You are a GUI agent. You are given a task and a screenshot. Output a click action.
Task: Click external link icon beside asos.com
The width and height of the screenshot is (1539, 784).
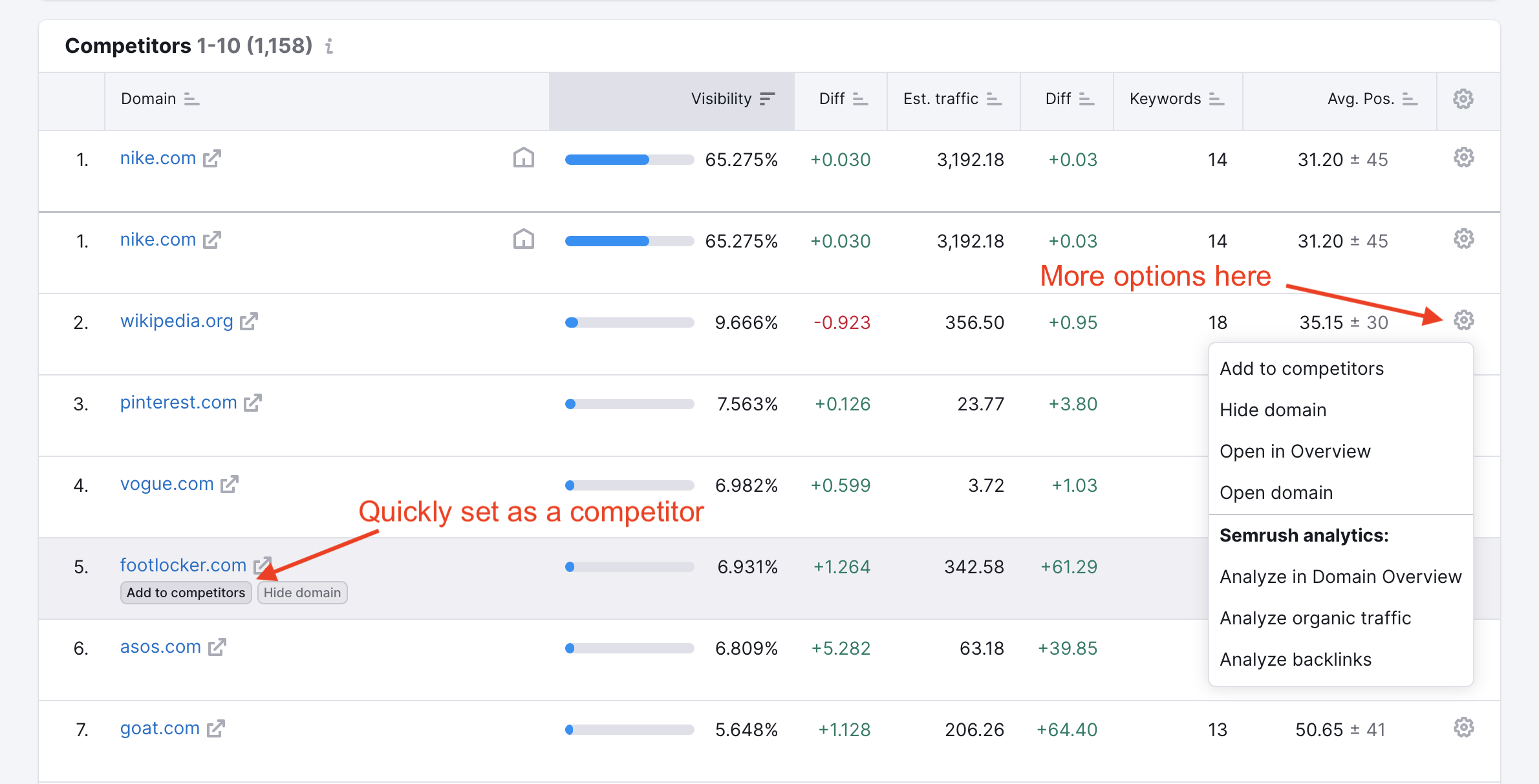pos(217,647)
